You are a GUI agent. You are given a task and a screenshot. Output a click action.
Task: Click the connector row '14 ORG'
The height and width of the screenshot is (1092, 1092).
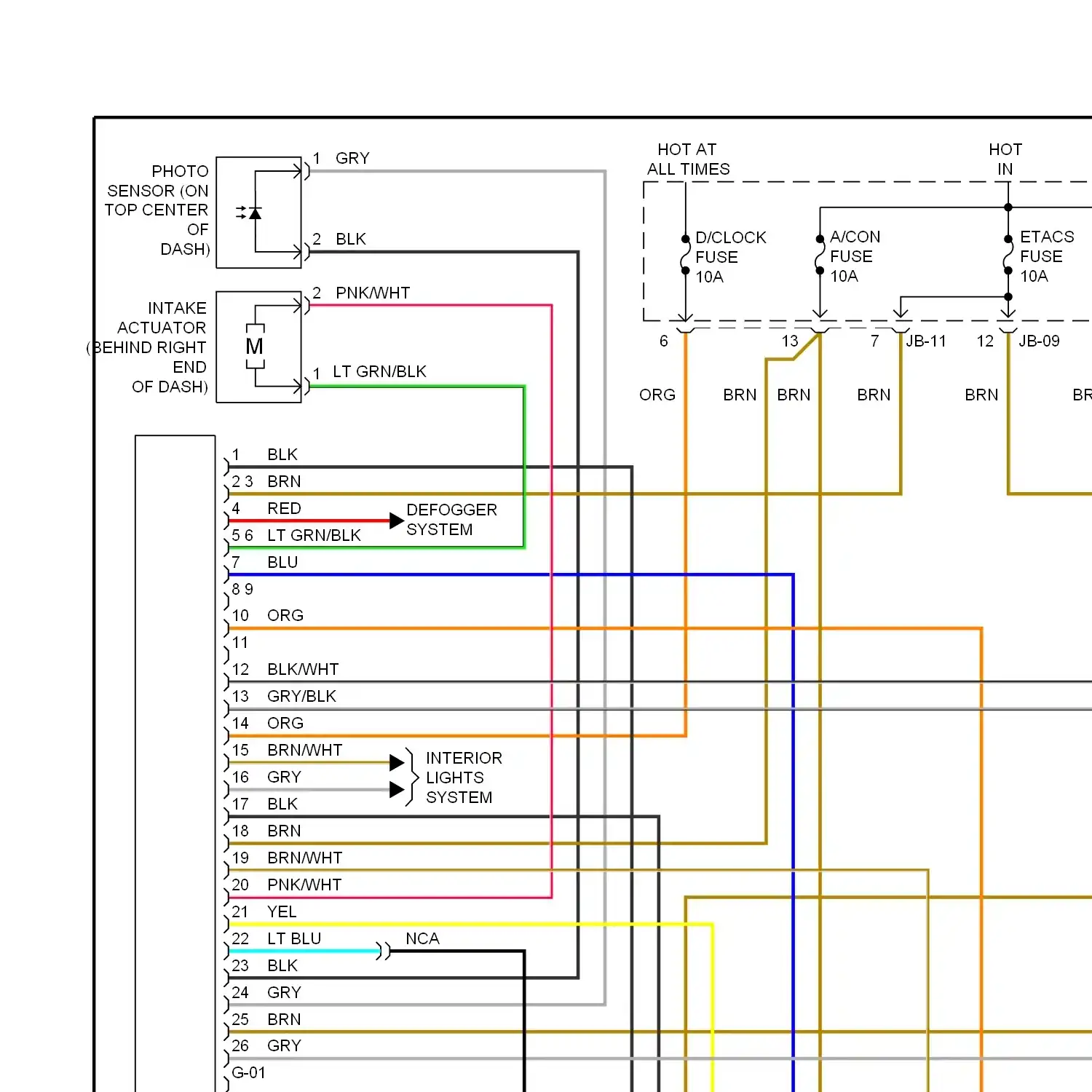click(267, 723)
